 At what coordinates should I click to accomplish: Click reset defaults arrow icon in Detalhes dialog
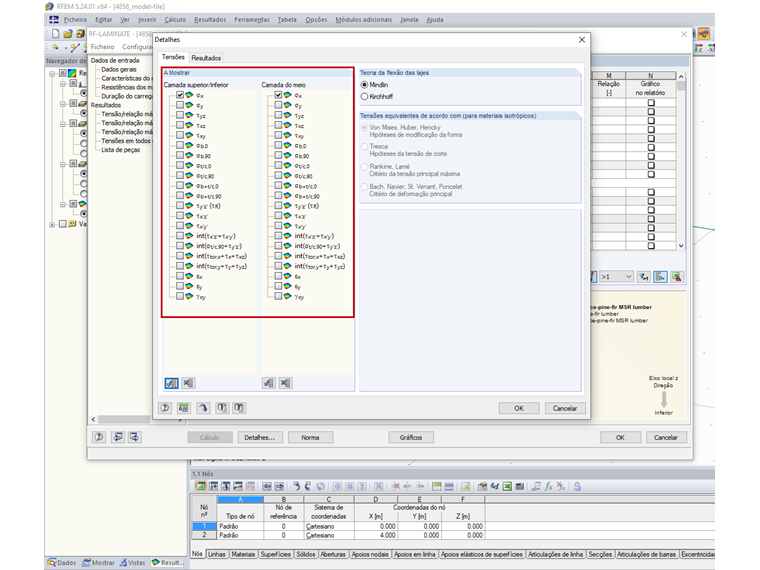tap(203, 408)
